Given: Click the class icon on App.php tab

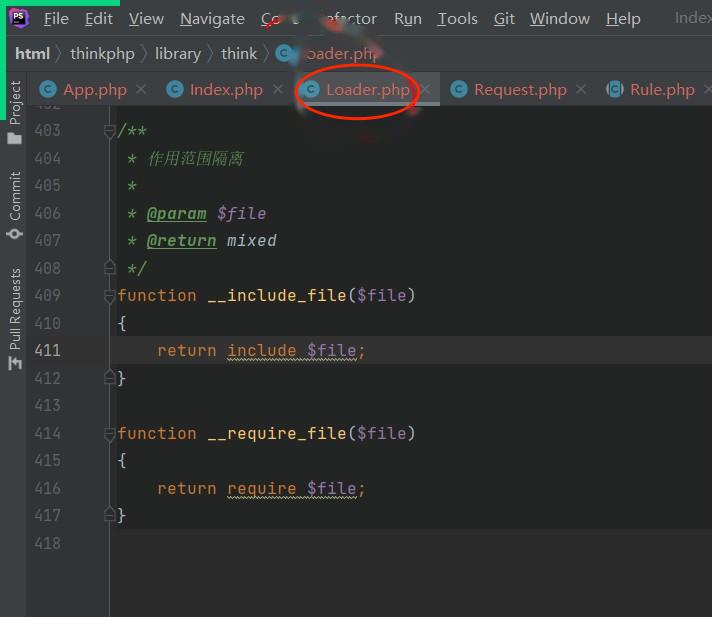Looking at the screenshot, I should coord(48,89).
